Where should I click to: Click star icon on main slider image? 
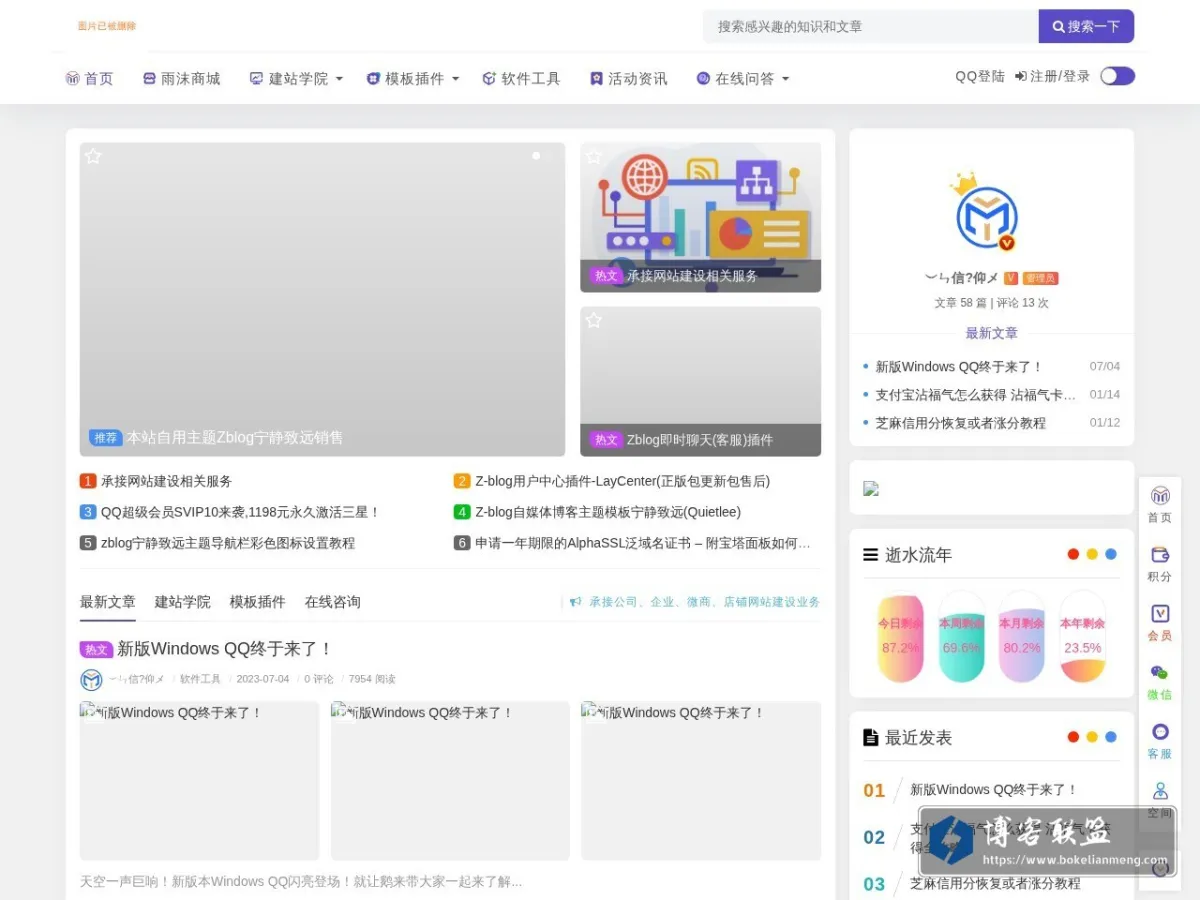(x=93, y=156)
